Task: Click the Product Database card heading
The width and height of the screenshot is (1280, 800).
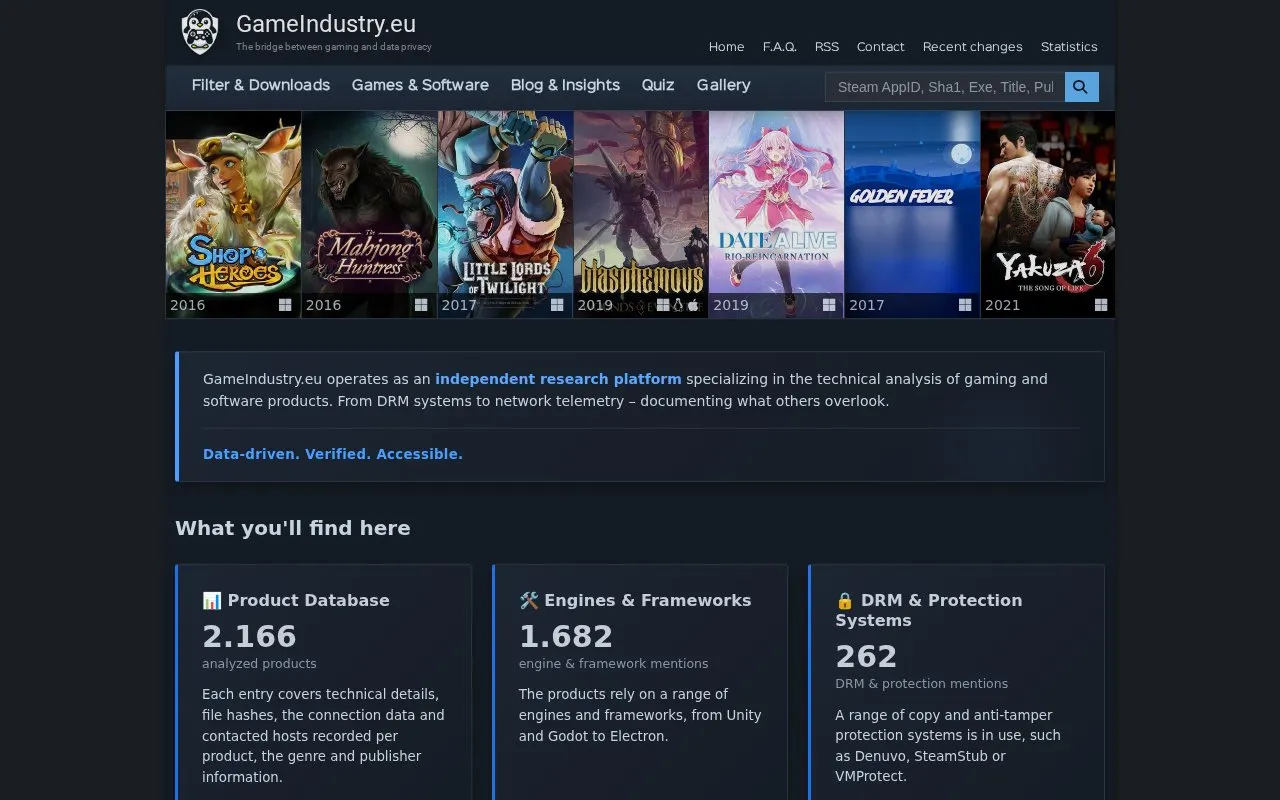Action: tap(296, 600)
